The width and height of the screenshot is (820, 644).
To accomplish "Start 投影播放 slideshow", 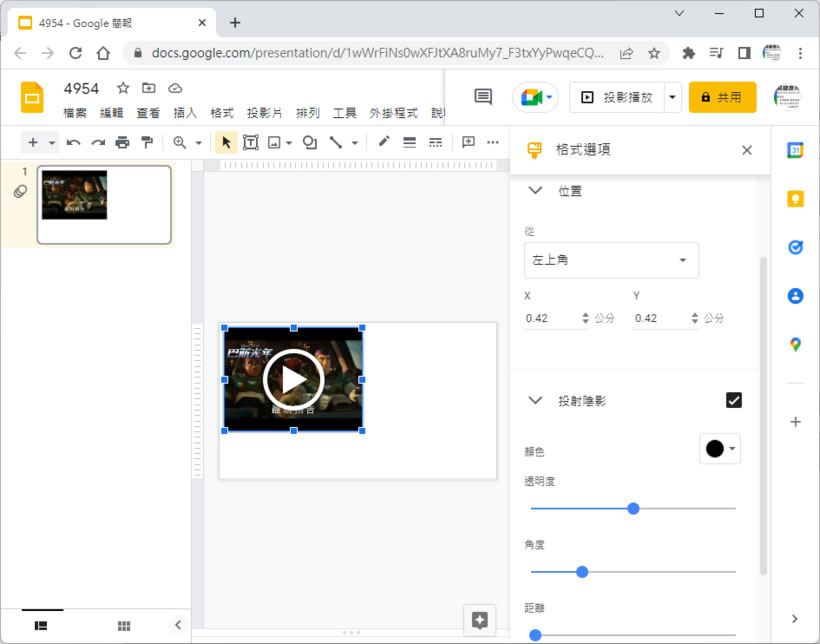I will (617, 97).
